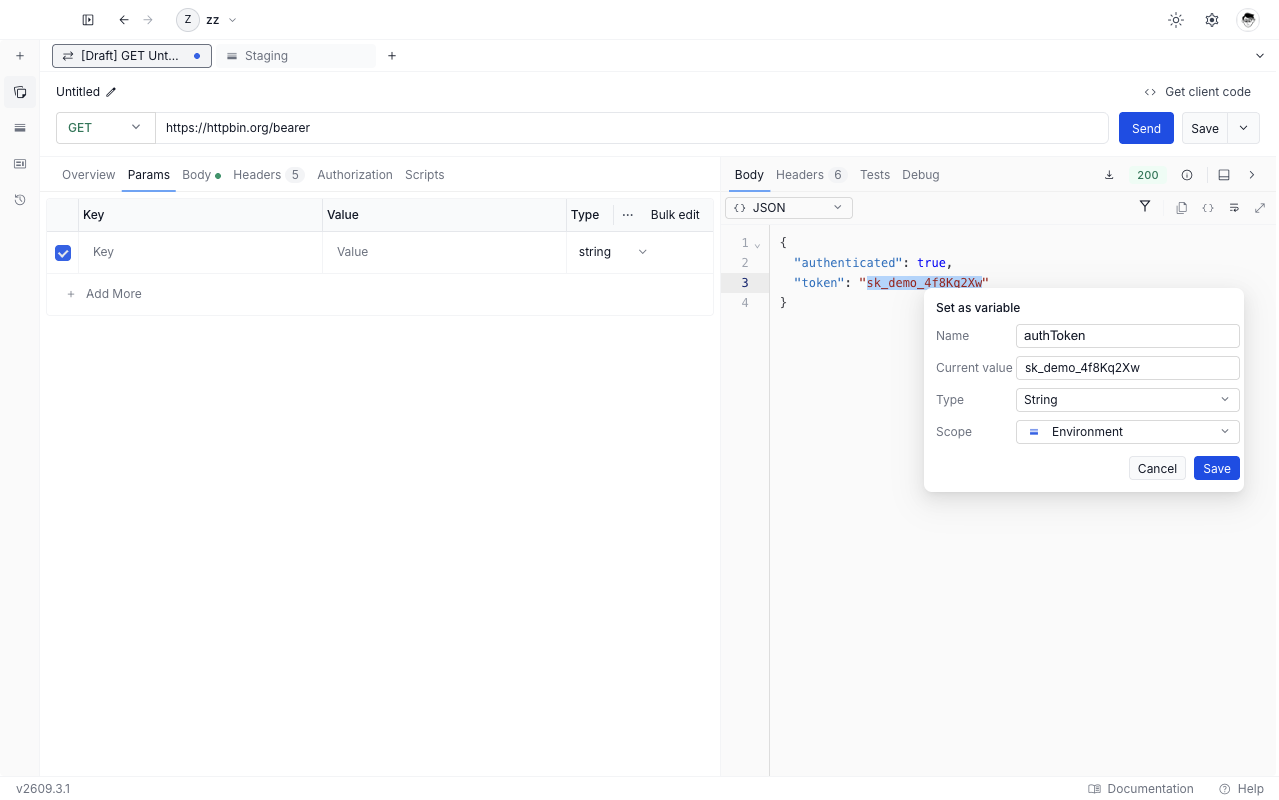Open the response Tests tab
This screenshot has height=800, width=1279.
[x=875, y=175]
